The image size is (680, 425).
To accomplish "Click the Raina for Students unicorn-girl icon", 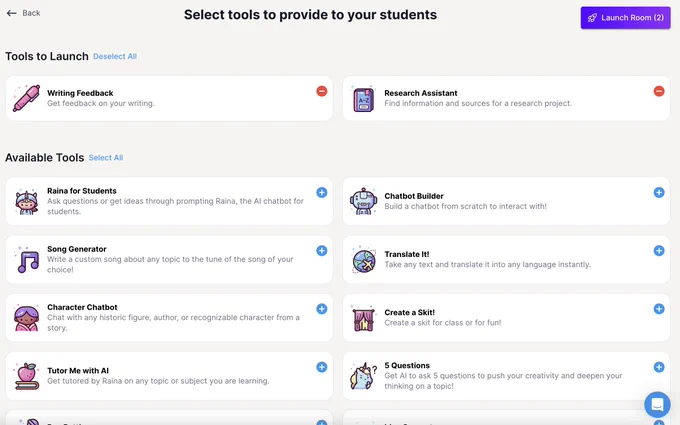I will (x=26, y=201).
